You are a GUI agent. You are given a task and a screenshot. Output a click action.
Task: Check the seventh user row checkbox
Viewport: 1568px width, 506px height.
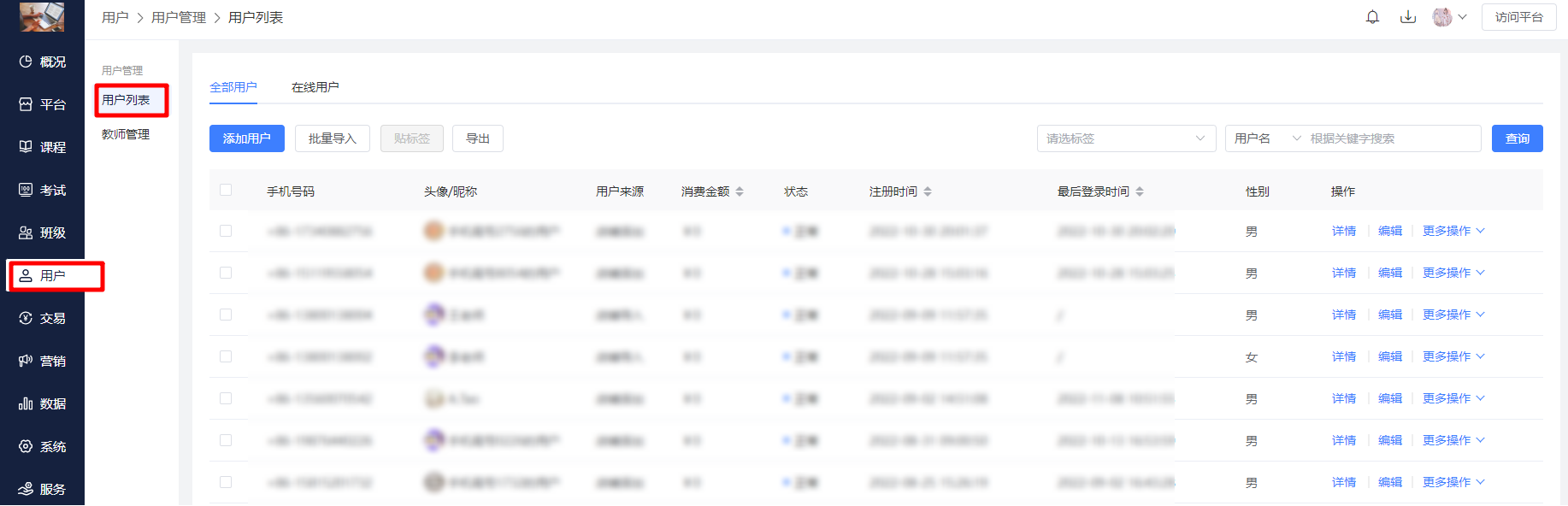(226, 482)
